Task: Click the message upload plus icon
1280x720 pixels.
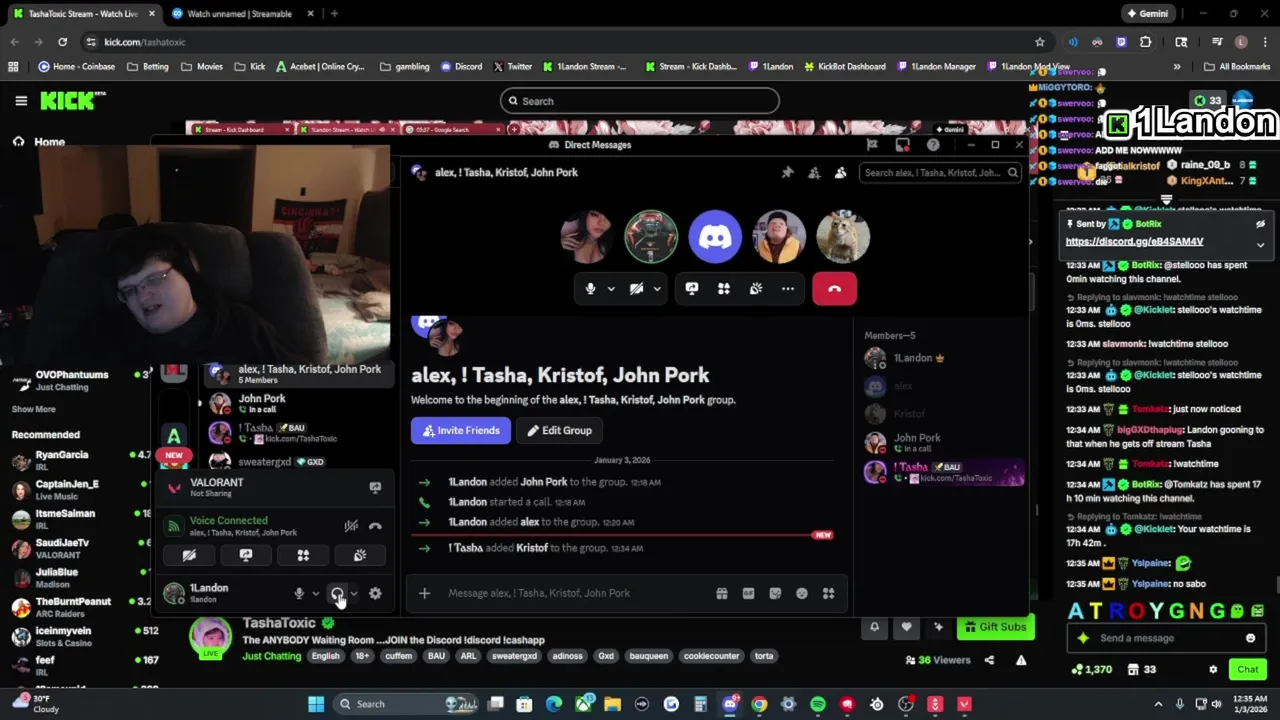Action: 424,593
